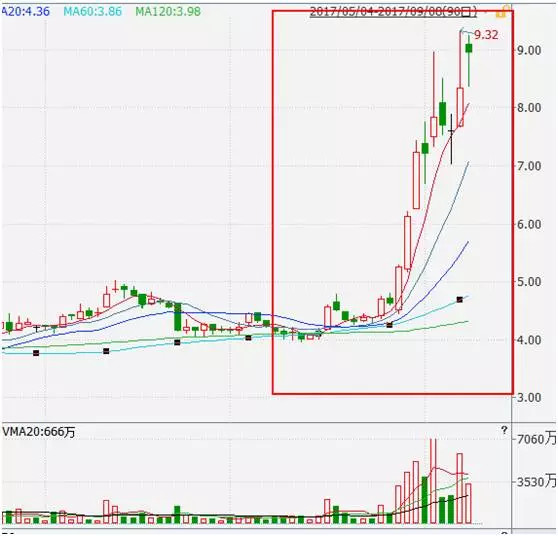Viewport: 558px width, 536px height.
Task: Click the black marker on MA60 near 4.70
Action: (x=459, y=300)
